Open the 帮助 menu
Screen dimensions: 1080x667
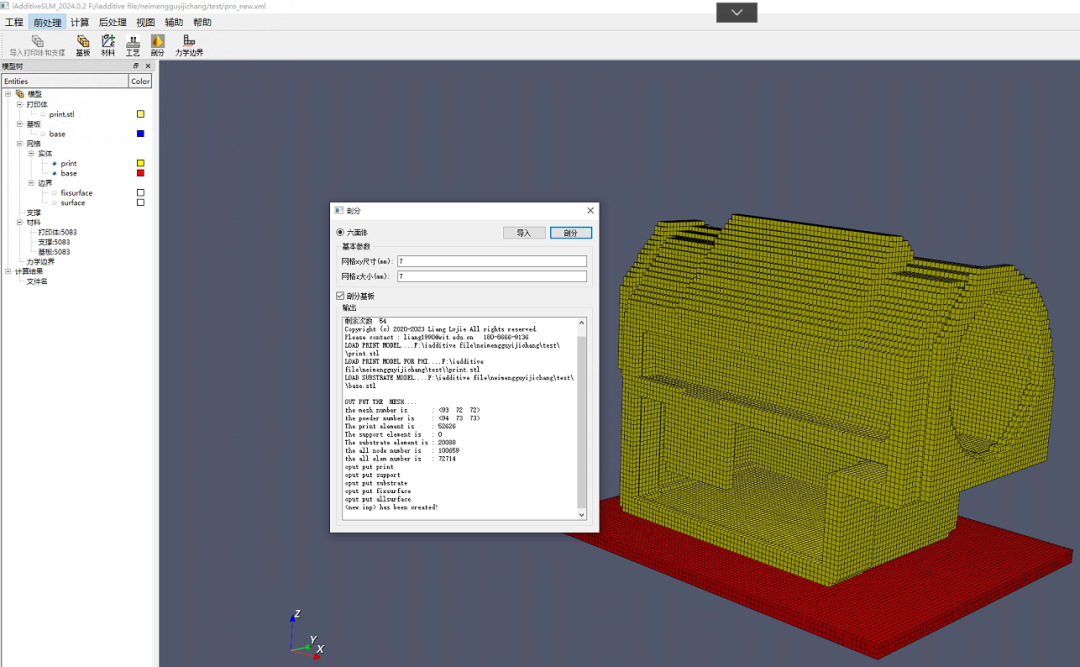[202, 22]
